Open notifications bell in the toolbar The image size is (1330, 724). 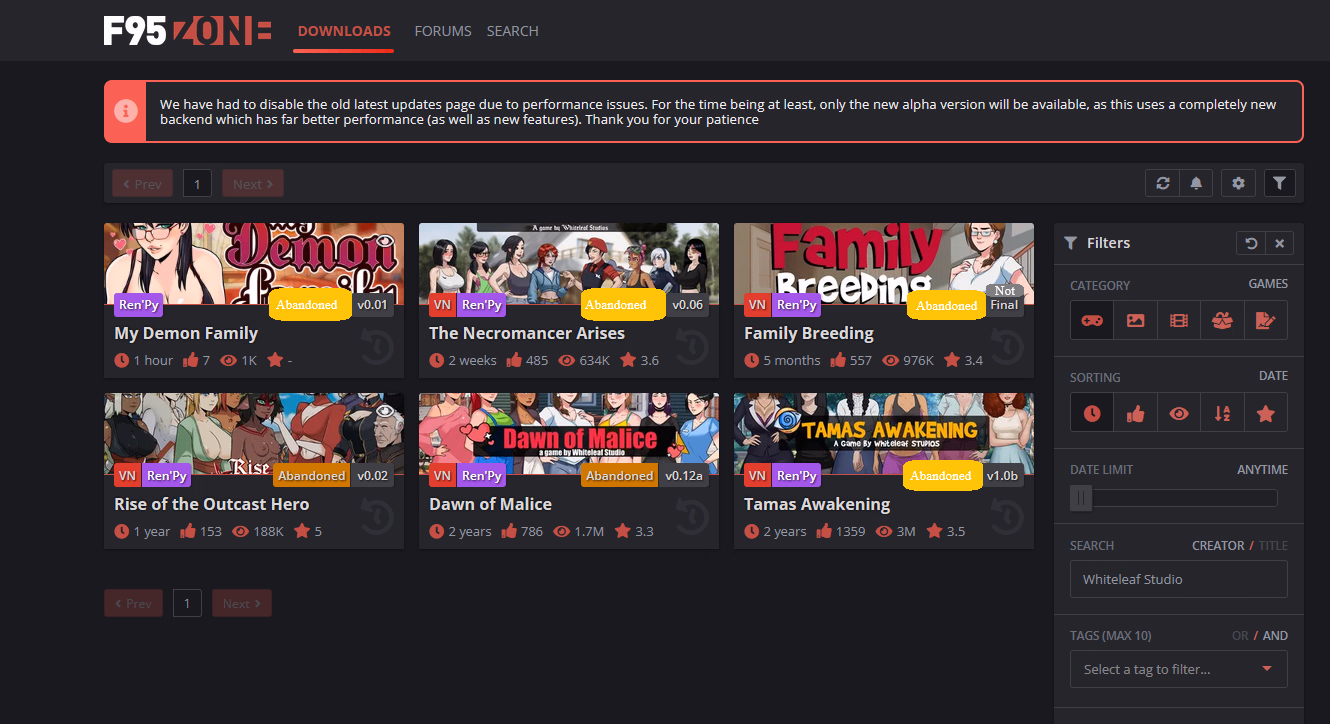1196,183
